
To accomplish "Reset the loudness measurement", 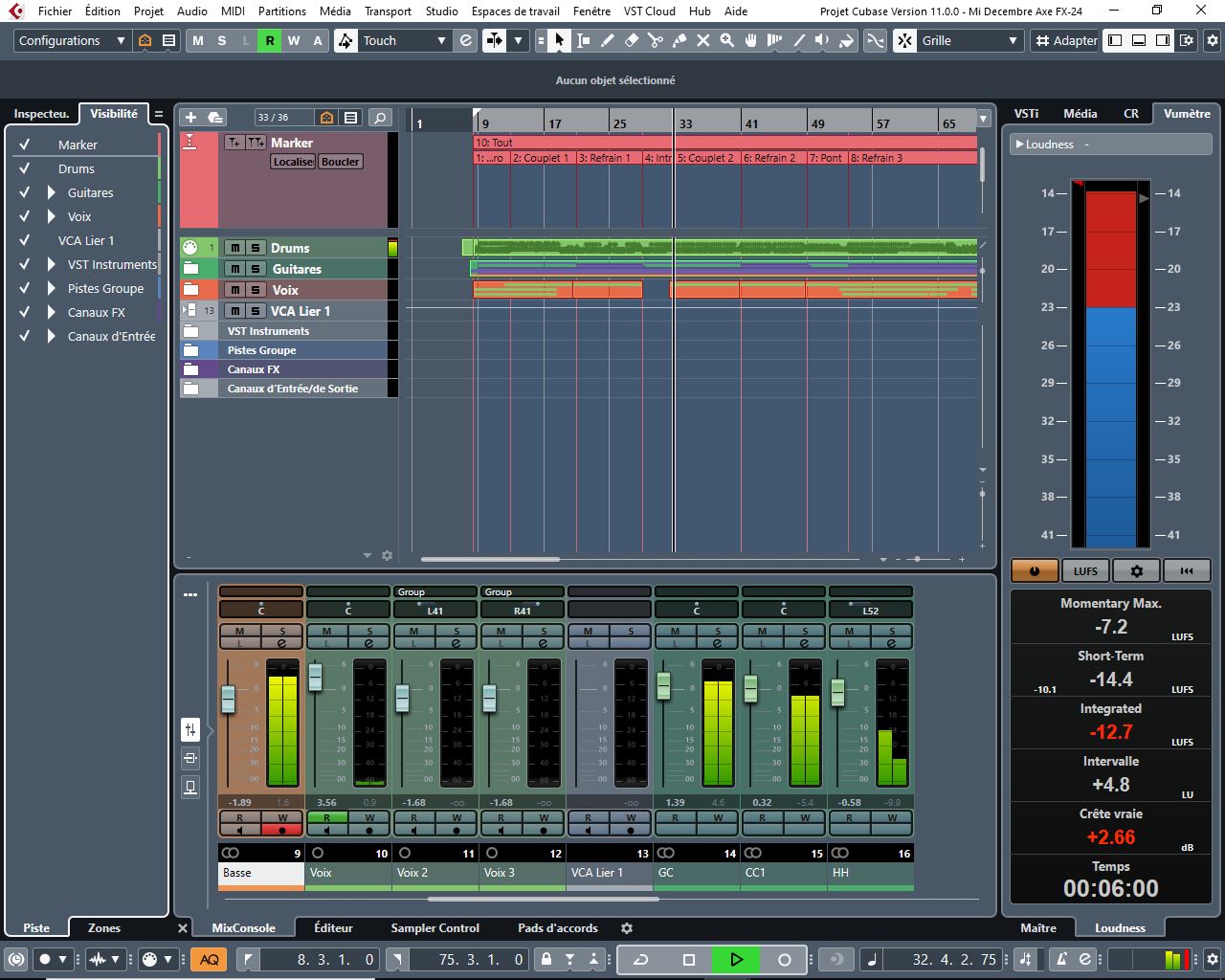I will (1187, 570).
